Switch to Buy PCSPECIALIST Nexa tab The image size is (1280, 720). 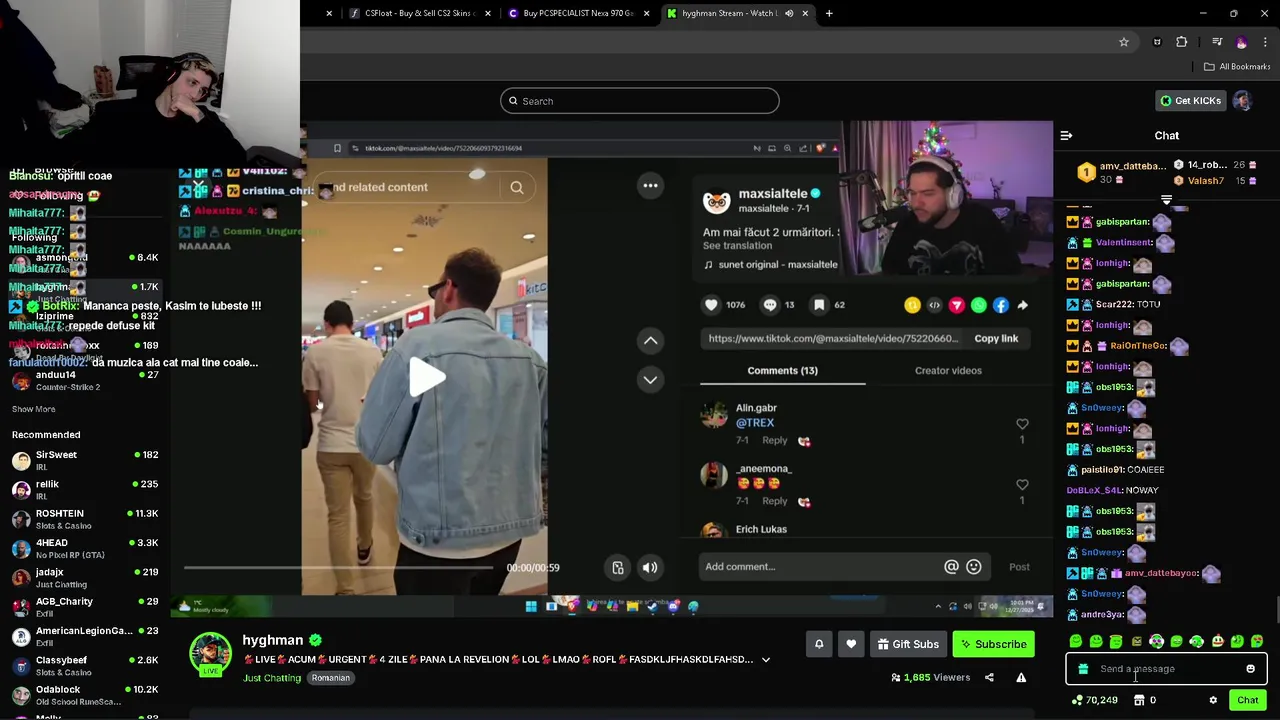[575, 13]
